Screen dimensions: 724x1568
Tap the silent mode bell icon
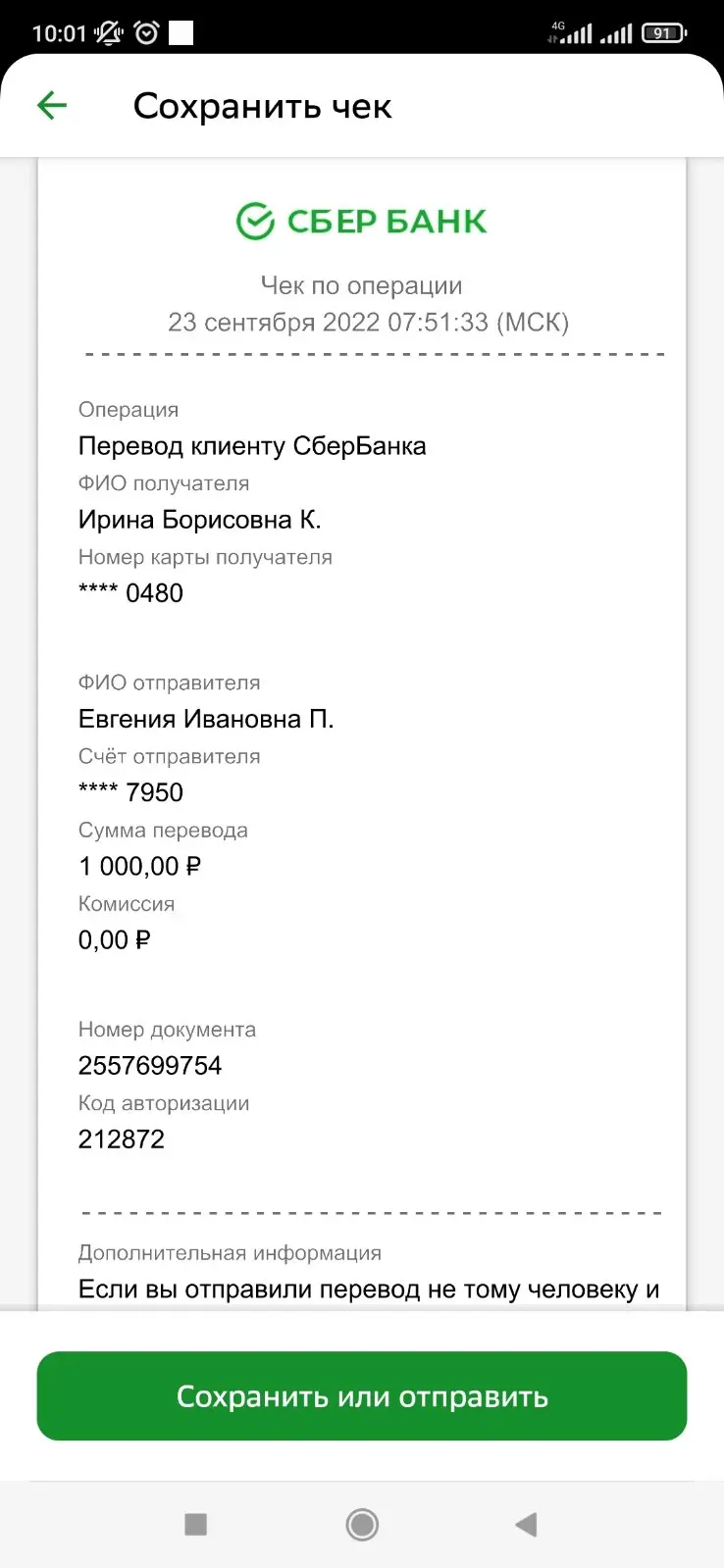(109, 33)
